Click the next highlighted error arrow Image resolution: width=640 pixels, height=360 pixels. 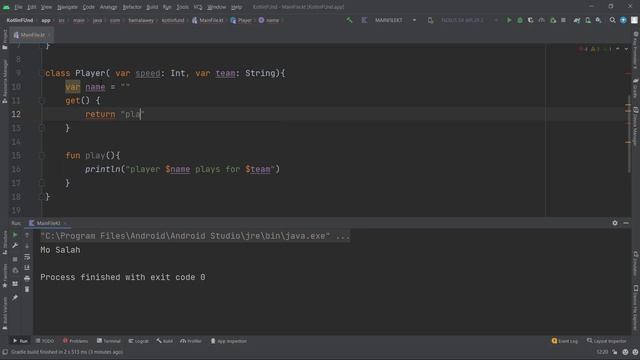[626, 49]
